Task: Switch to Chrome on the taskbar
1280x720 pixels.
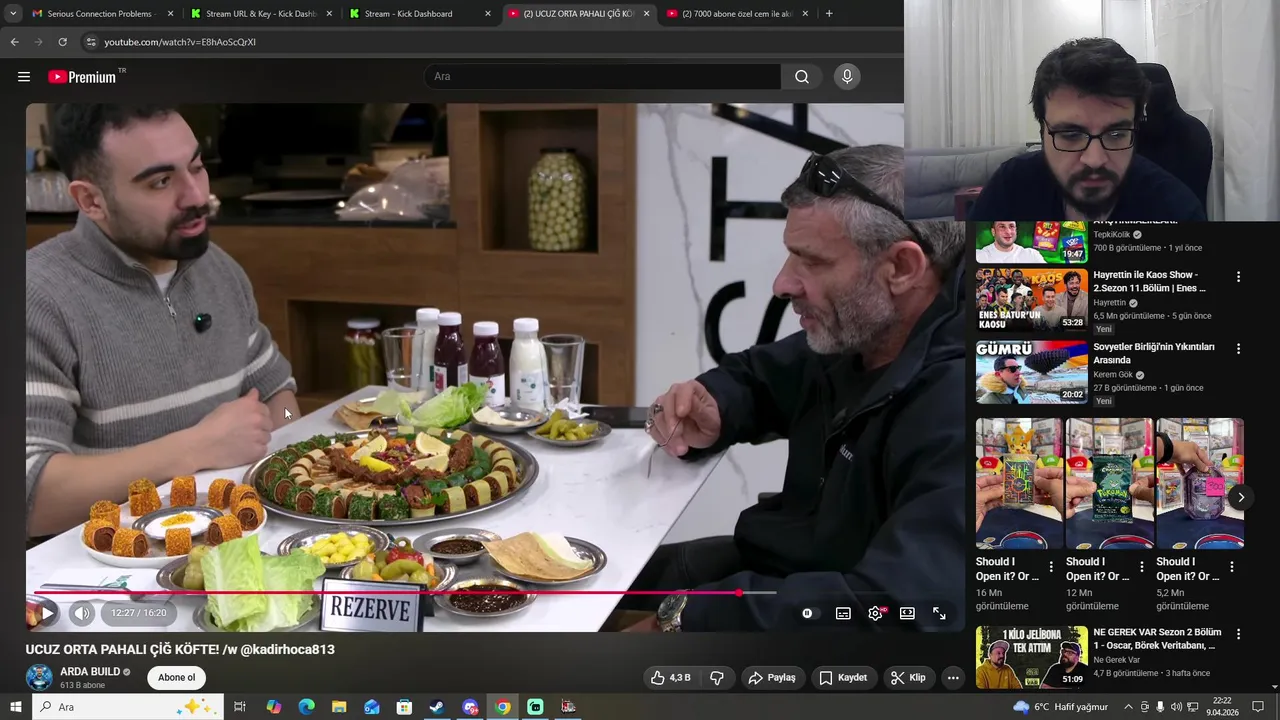Action: pos(502,707)
